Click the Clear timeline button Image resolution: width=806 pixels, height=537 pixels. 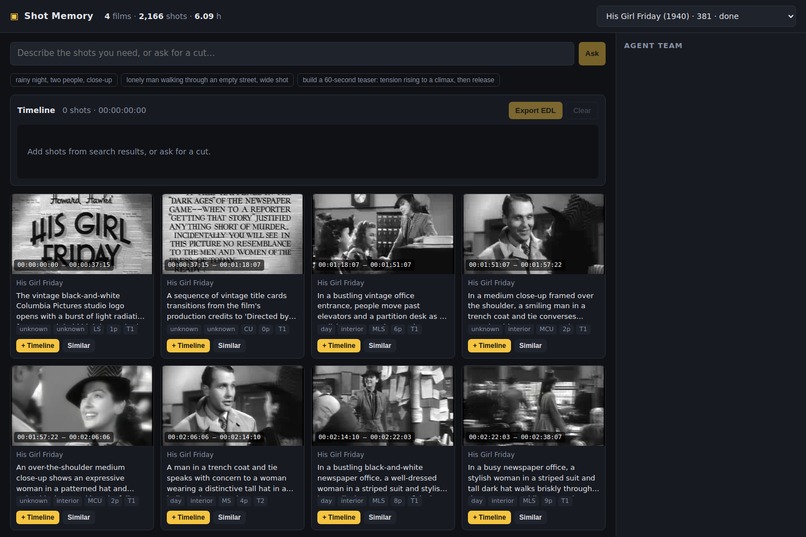click(582, 110)
